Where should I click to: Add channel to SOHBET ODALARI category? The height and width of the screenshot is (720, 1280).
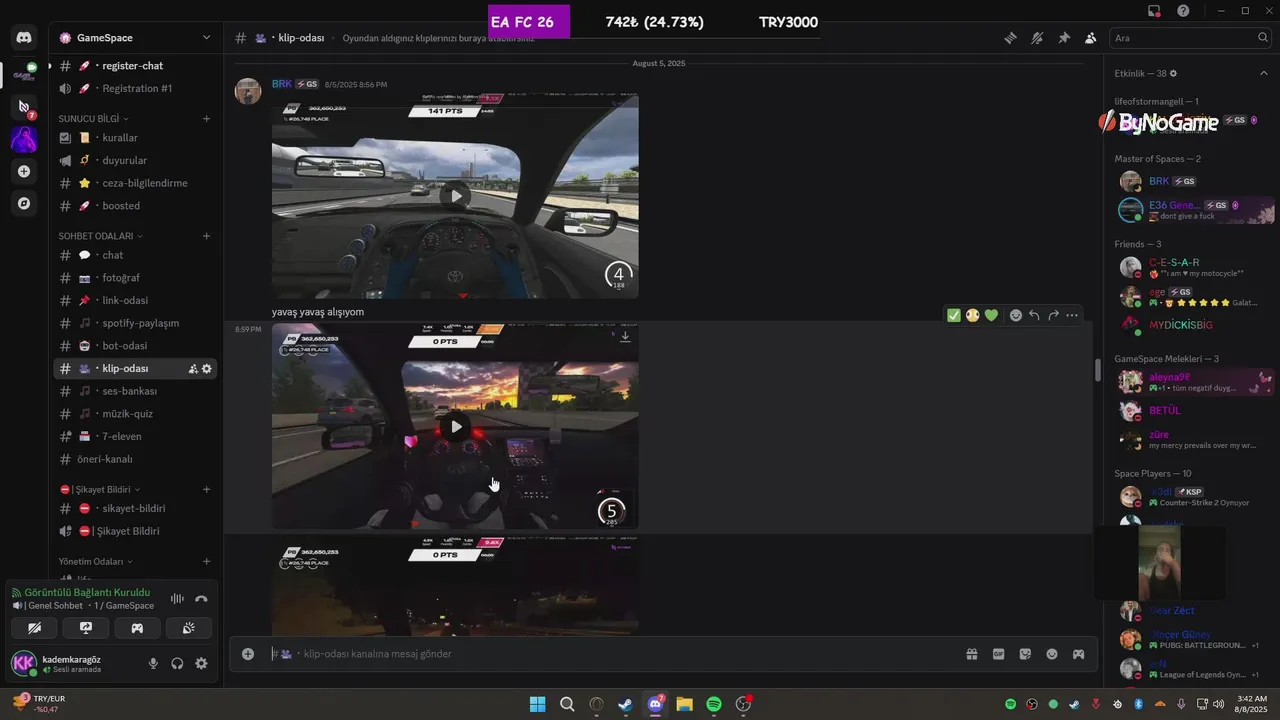click(x=206, y=236)
